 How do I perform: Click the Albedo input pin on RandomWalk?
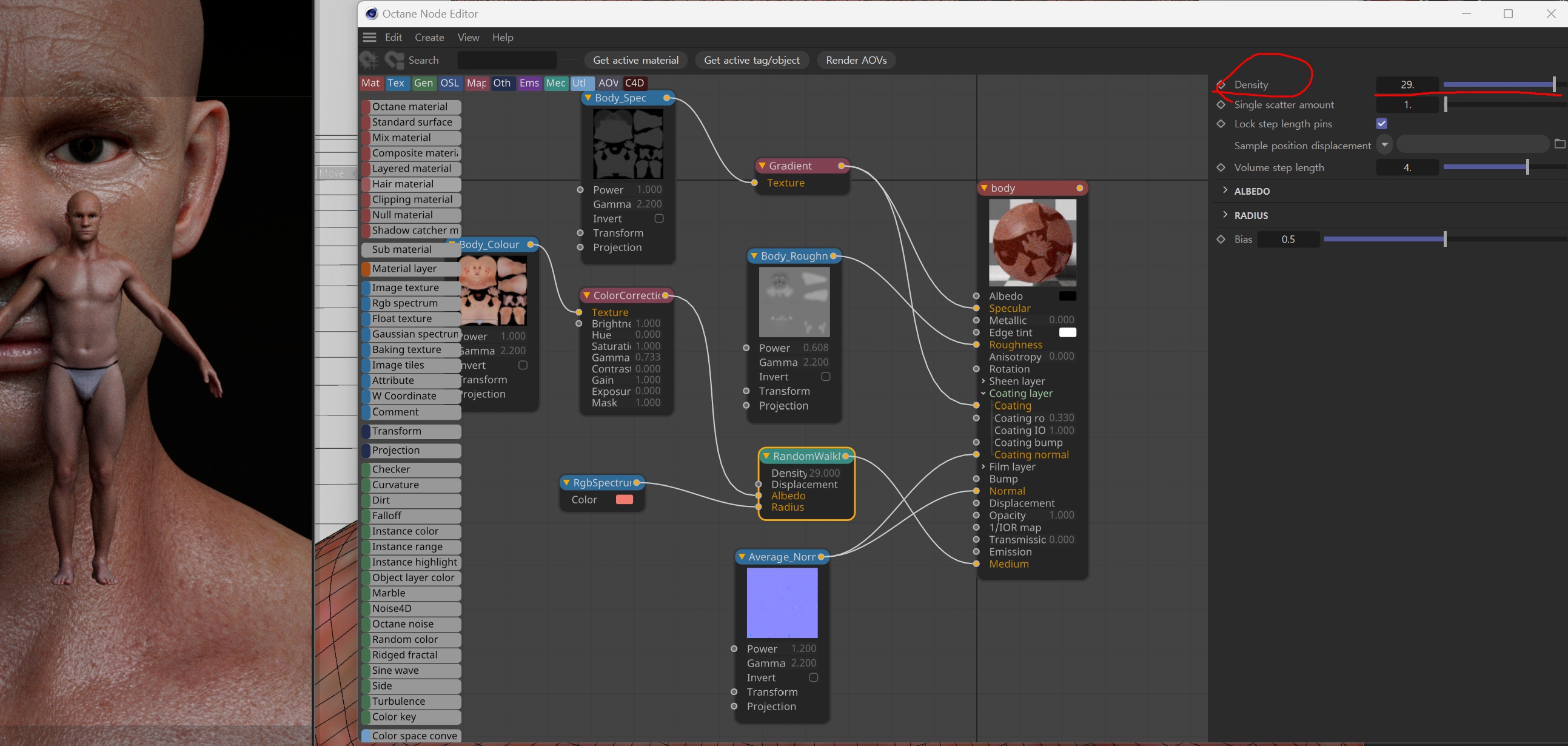[759, 496]
